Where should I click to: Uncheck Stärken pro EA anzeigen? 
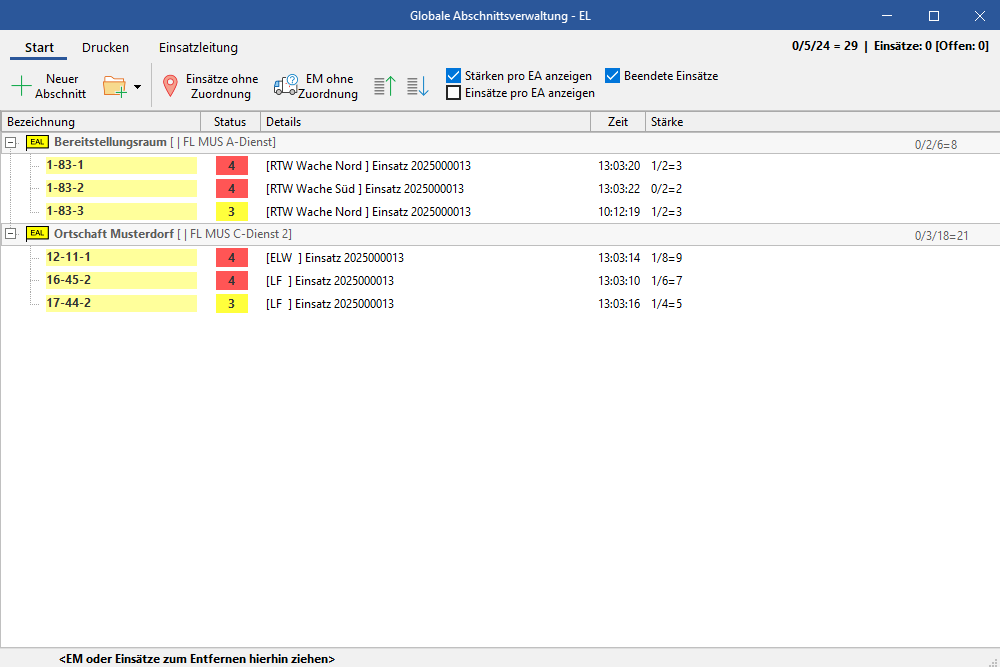(x=453, y=76)
